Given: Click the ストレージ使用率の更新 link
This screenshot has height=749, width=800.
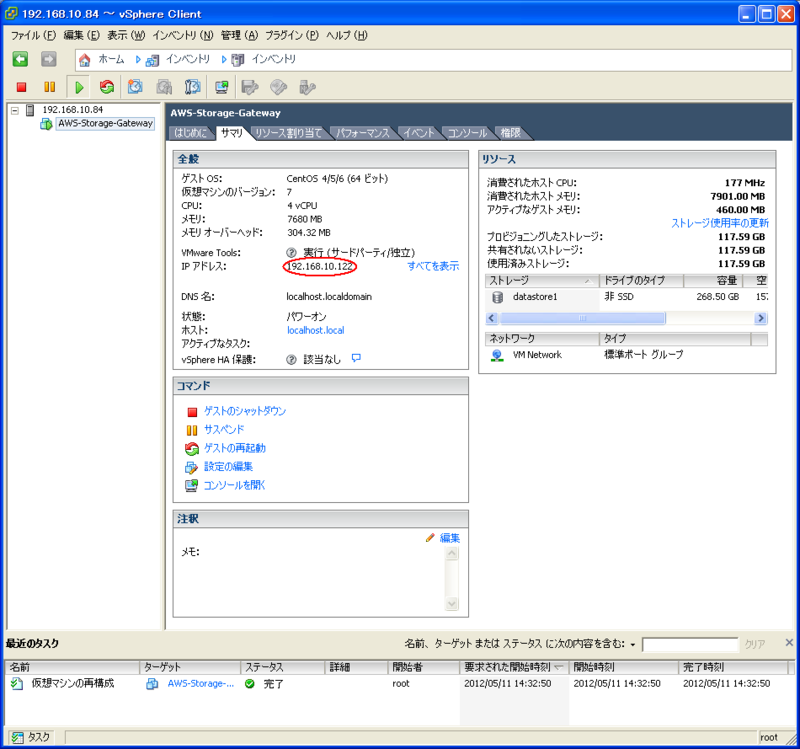Looking at the screenshot, I should pyautogui.click(x=720, y=223).
